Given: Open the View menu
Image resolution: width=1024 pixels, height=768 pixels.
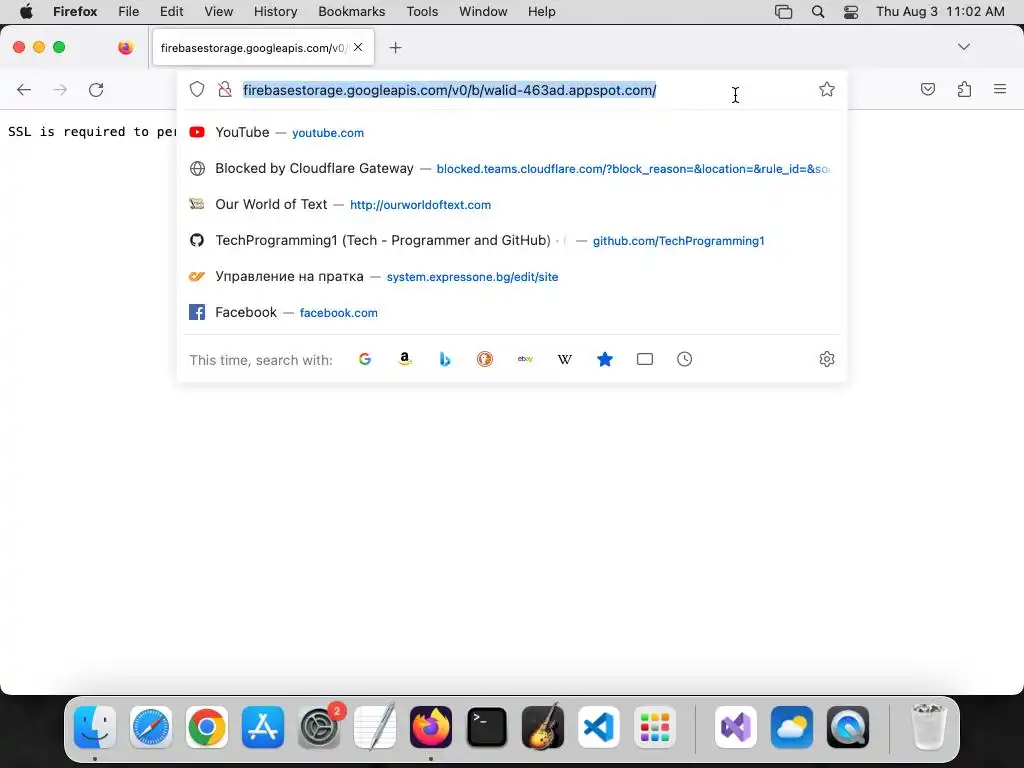Looking at the screenshot, I should [x=218, y=12].
